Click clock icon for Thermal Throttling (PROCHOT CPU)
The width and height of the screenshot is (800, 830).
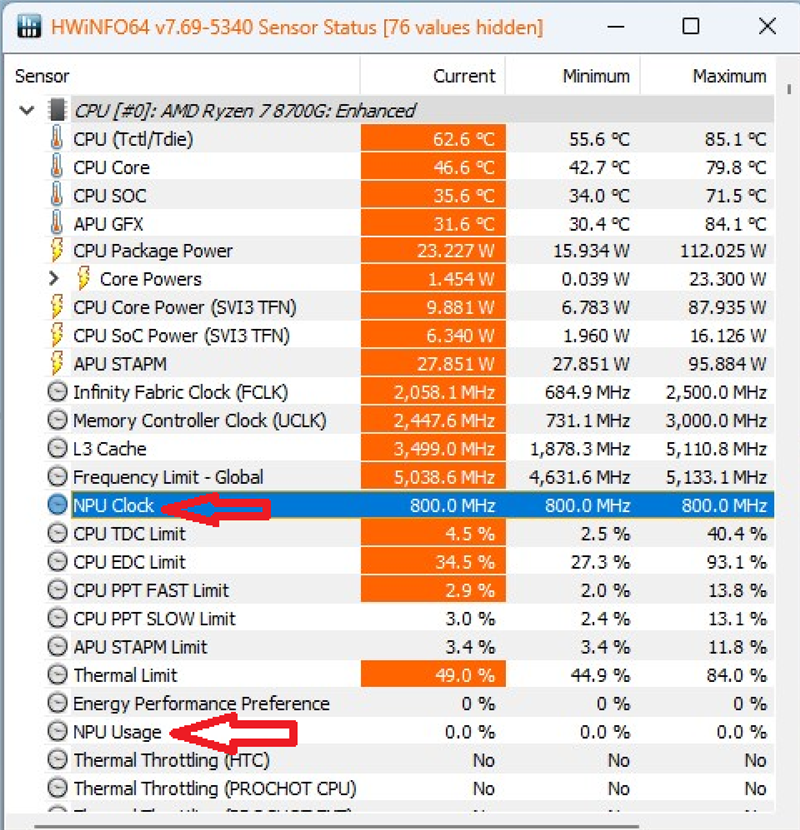pyautogui.click(x=57, y=788)
